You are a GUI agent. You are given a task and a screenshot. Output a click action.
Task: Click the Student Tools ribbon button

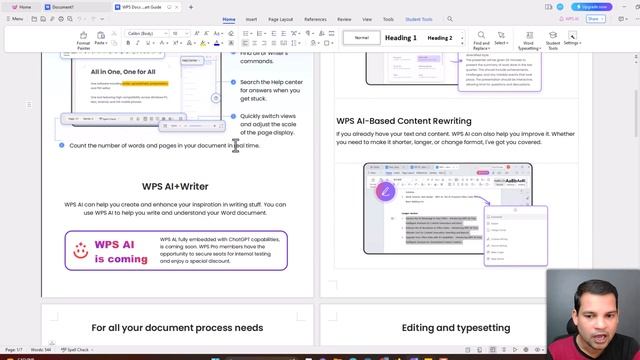(553, 40)
